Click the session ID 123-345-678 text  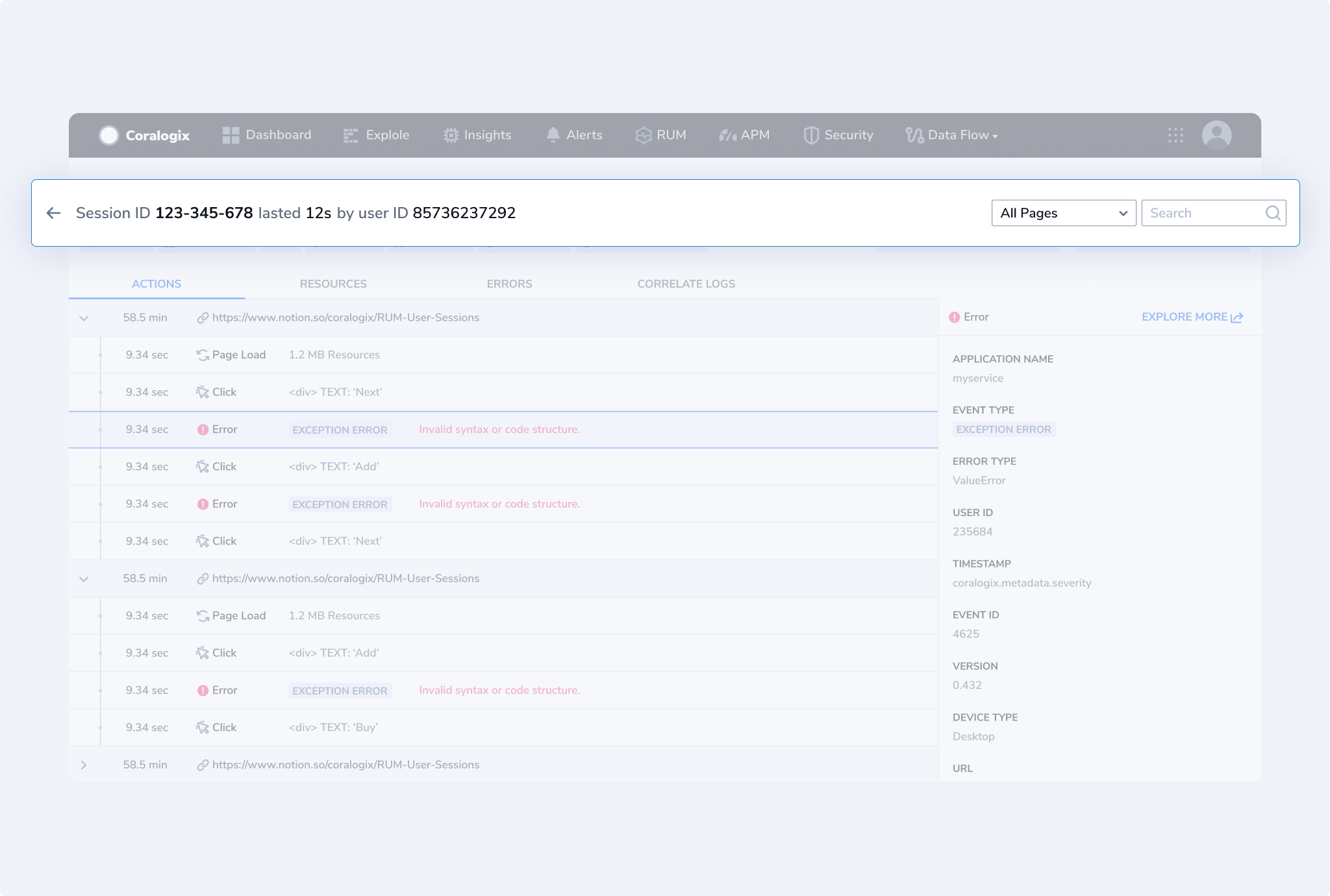[x=204, y=213]
